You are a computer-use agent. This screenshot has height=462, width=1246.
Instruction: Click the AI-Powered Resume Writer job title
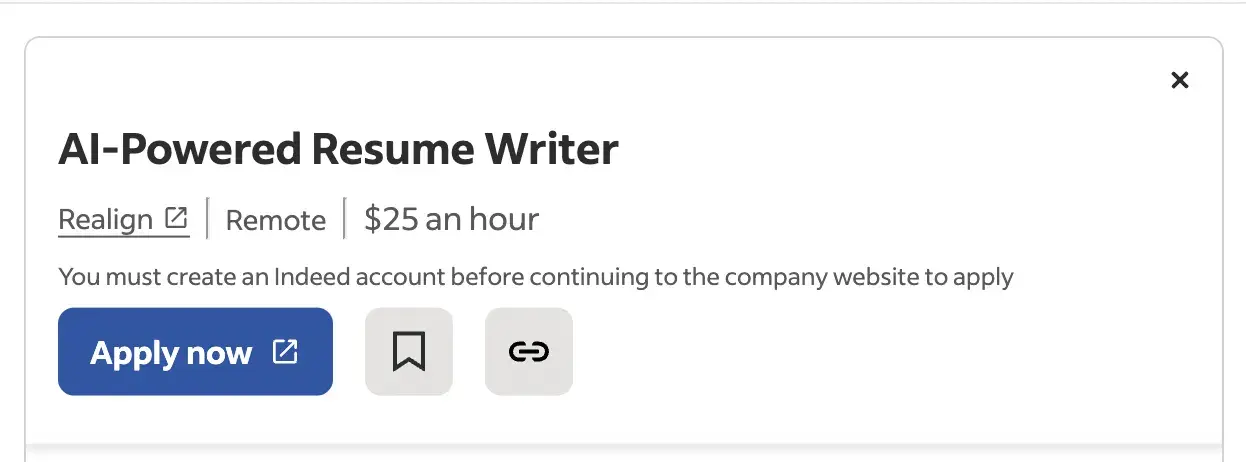click(x=338, y=150)
